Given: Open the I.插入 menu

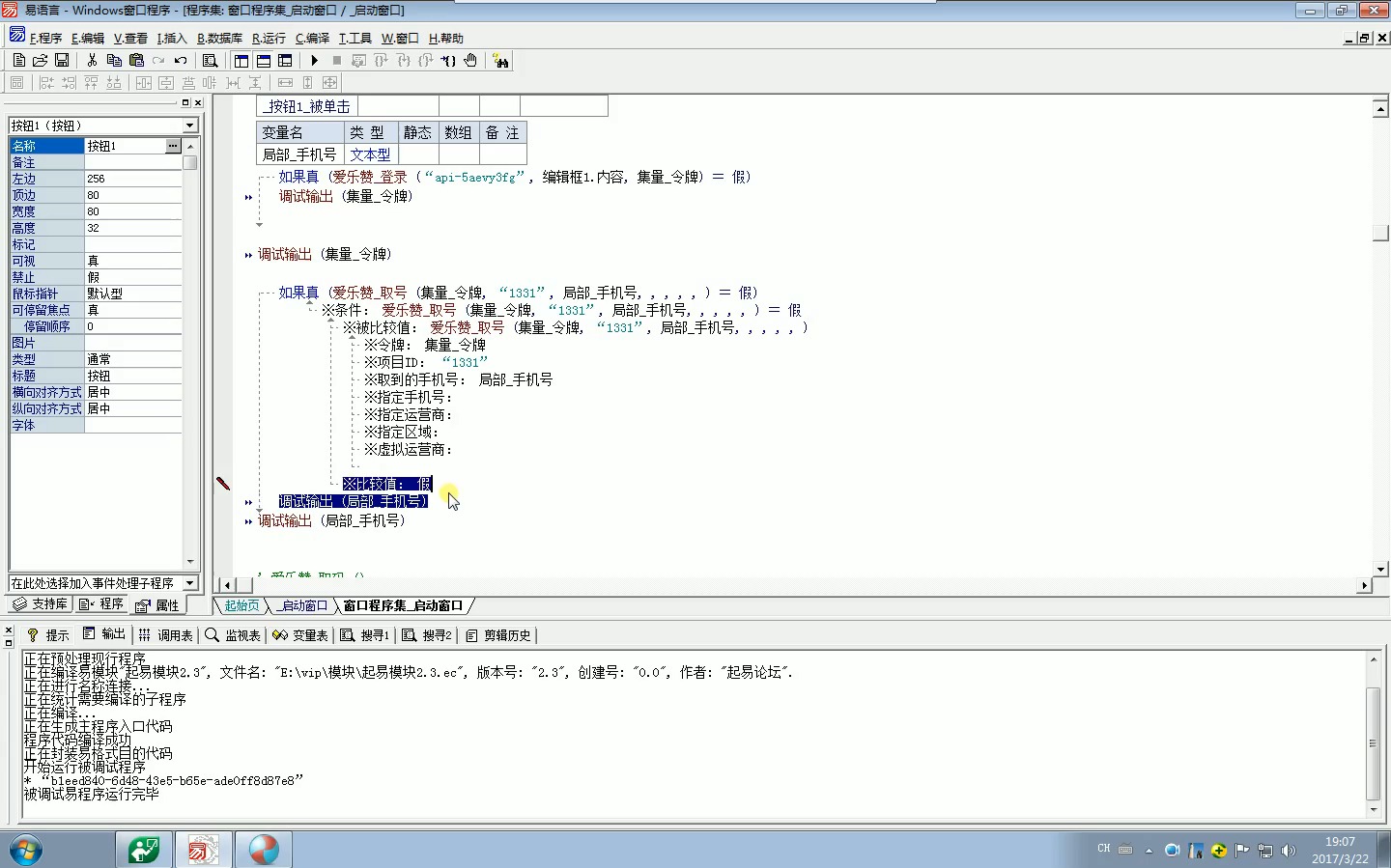Looking at the screenshot, I should pyautogui.click(x=172, y=39).
